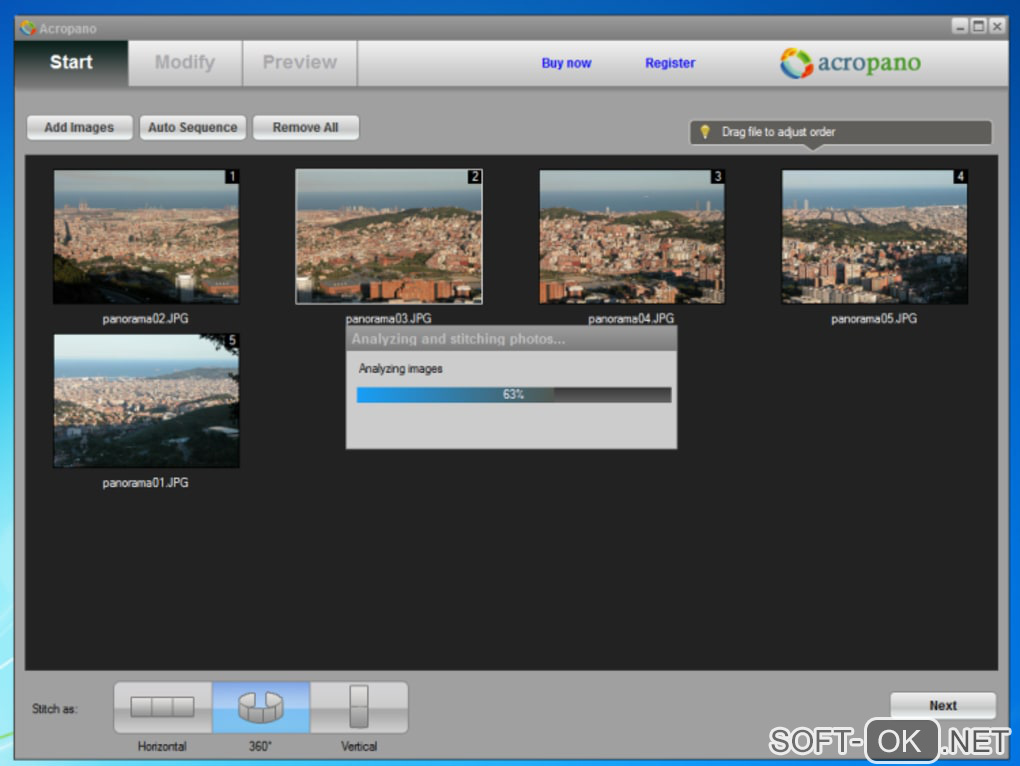This screenshot has height=766, width=1020.
Task: Click the panorama02.JPG file name label
Action: click(146, 319)
